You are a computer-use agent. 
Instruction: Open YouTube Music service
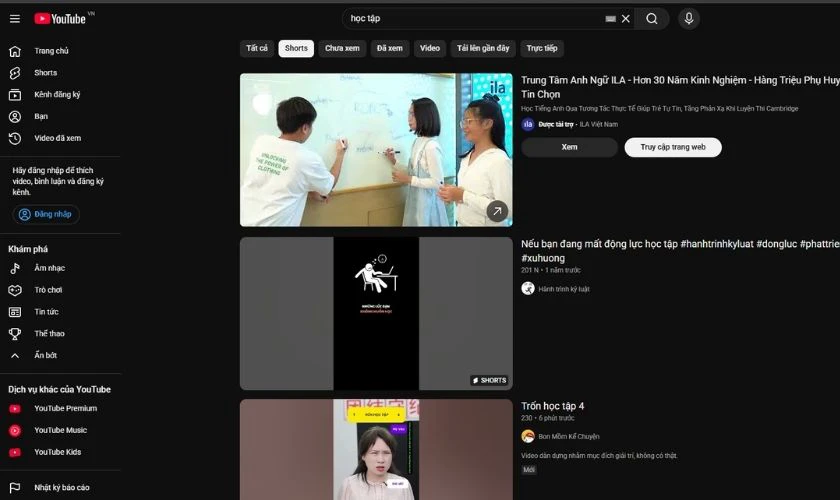[x=60, y=430]
